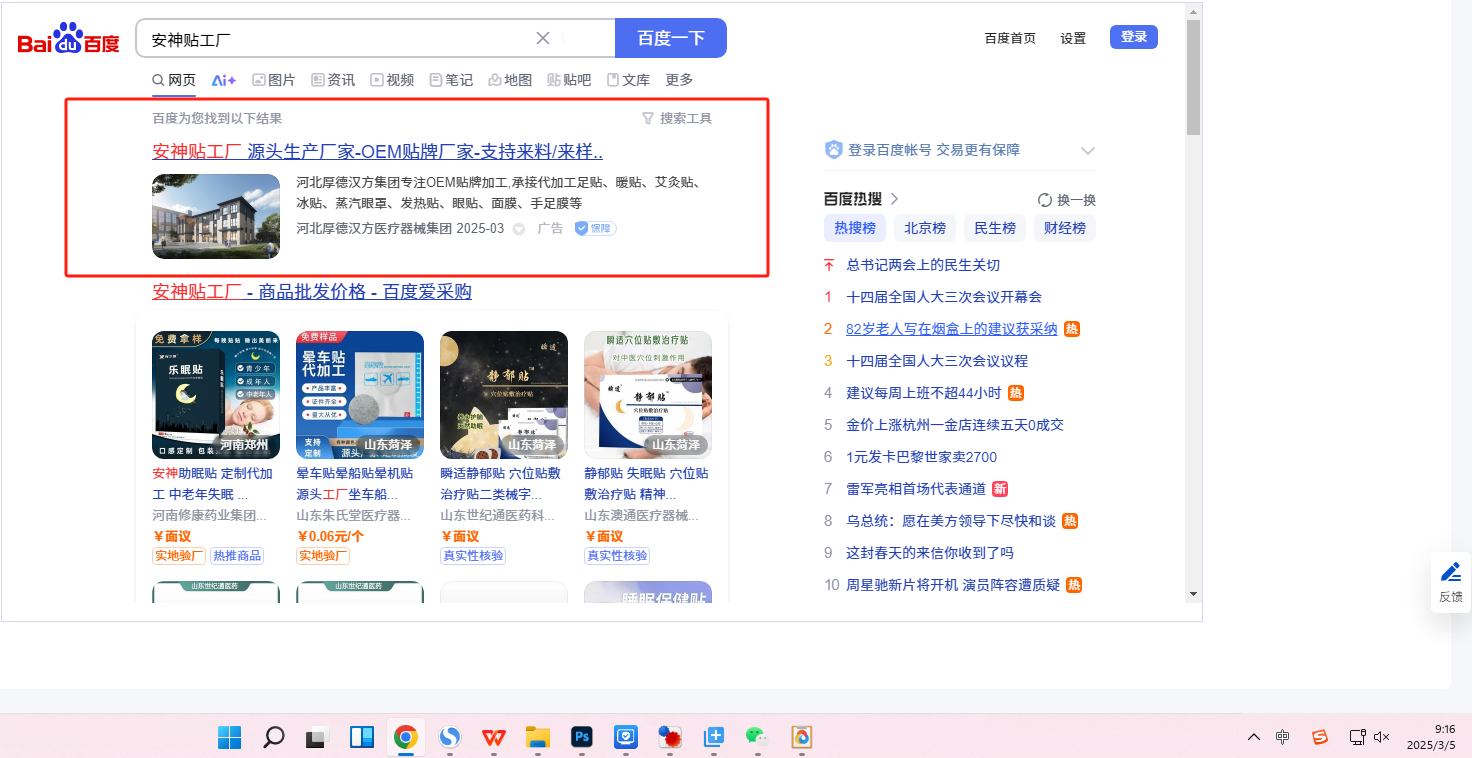Open hot topic 82岁老人写在烟盒上的建议获采纳
Screen dimensions: 1472x758
pos(952,329)
